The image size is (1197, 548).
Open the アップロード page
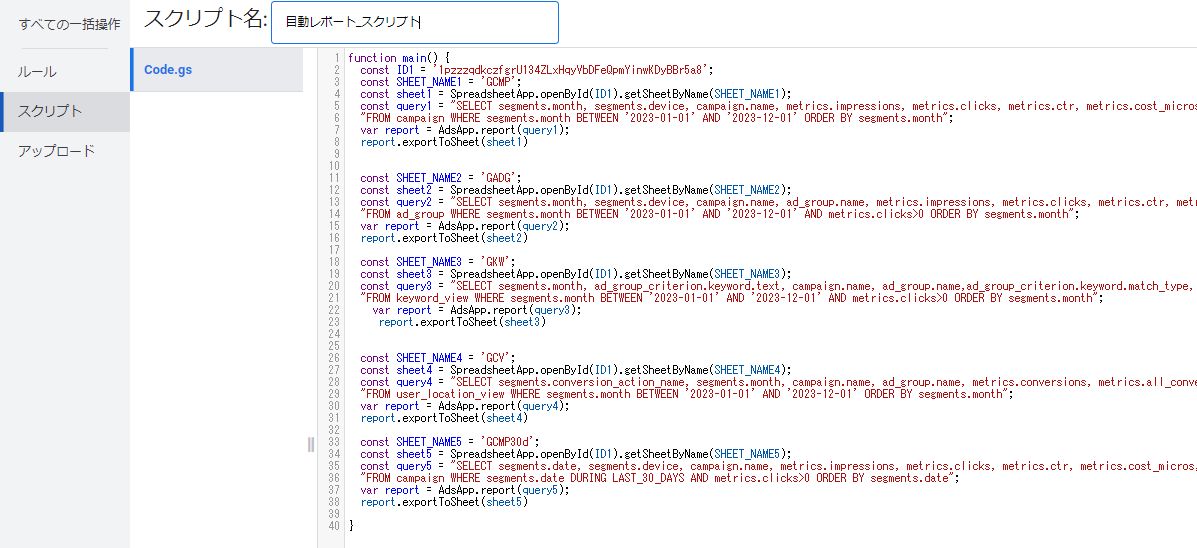(x=57, y=151)
